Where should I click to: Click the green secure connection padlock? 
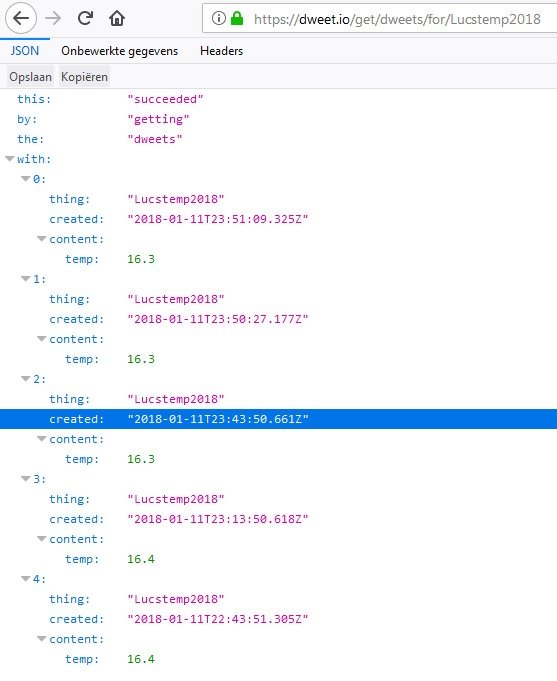tap(237, 18)
